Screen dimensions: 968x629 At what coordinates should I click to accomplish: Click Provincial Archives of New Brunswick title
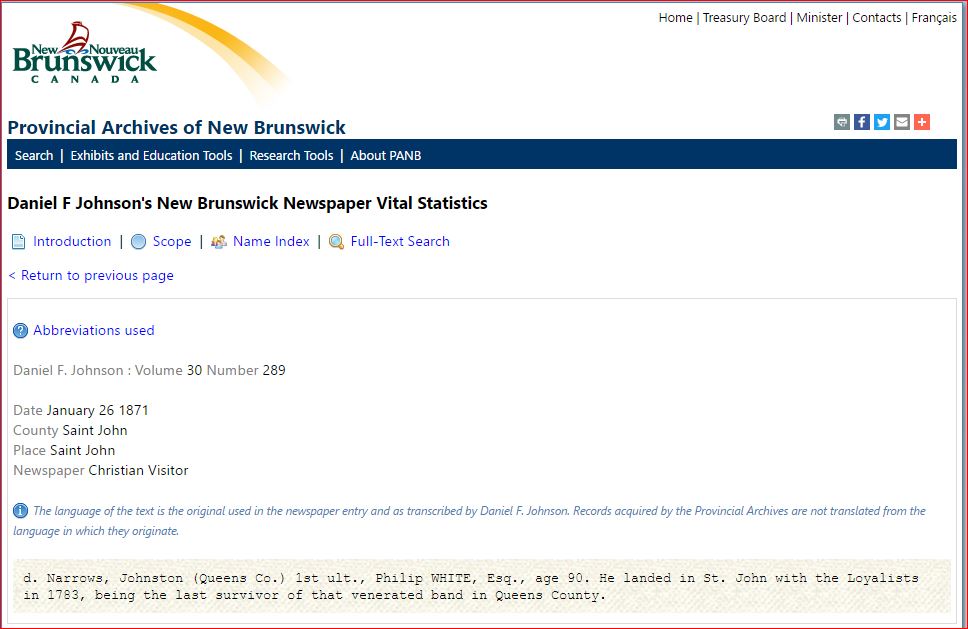(177, 128)
